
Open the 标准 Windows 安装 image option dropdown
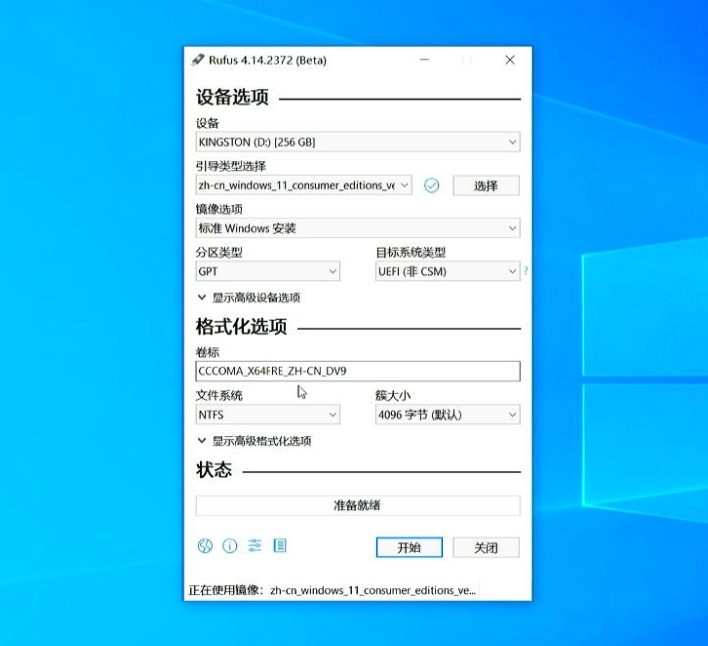pos(358,228)
